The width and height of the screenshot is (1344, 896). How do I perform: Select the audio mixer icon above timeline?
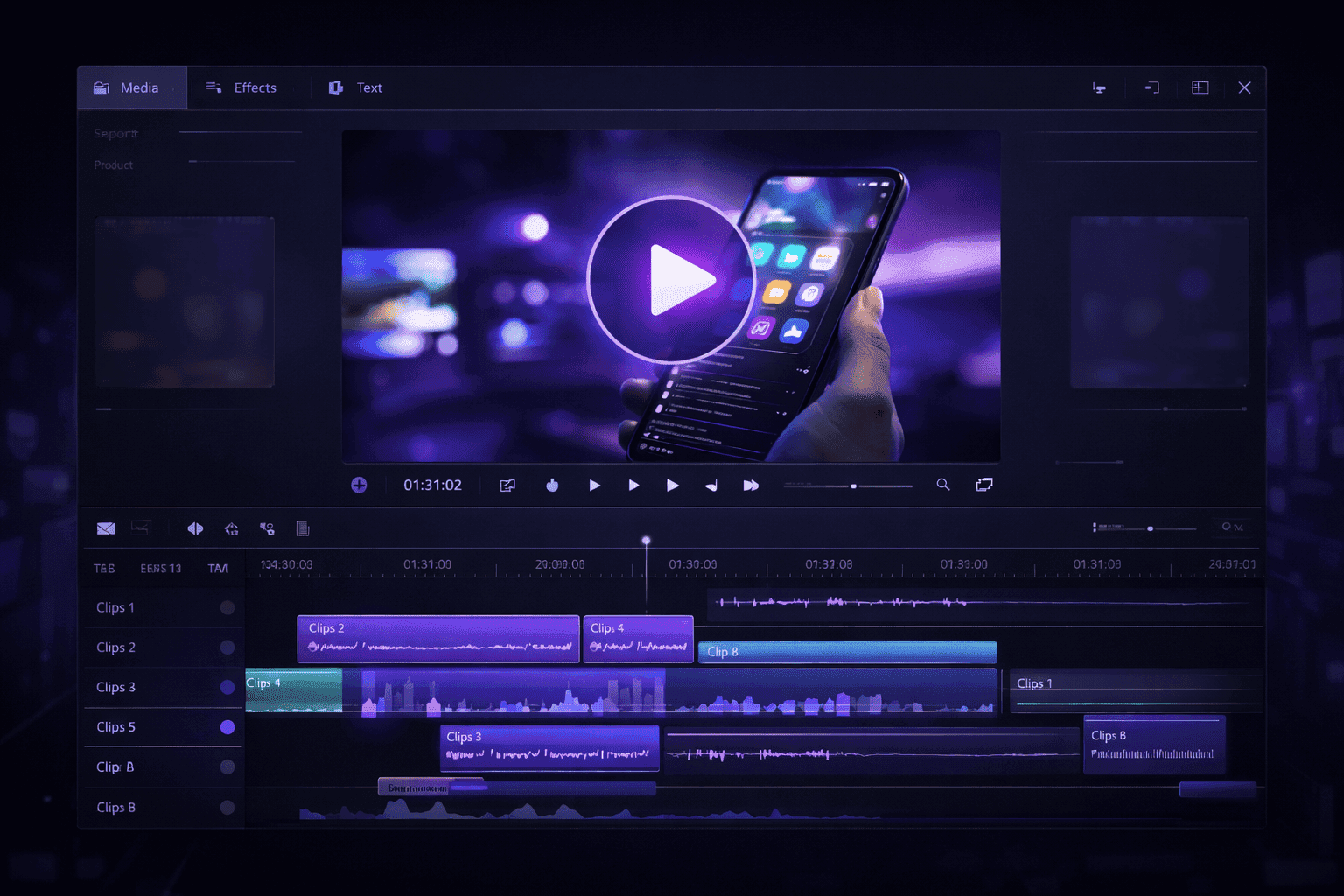(267, 528)
